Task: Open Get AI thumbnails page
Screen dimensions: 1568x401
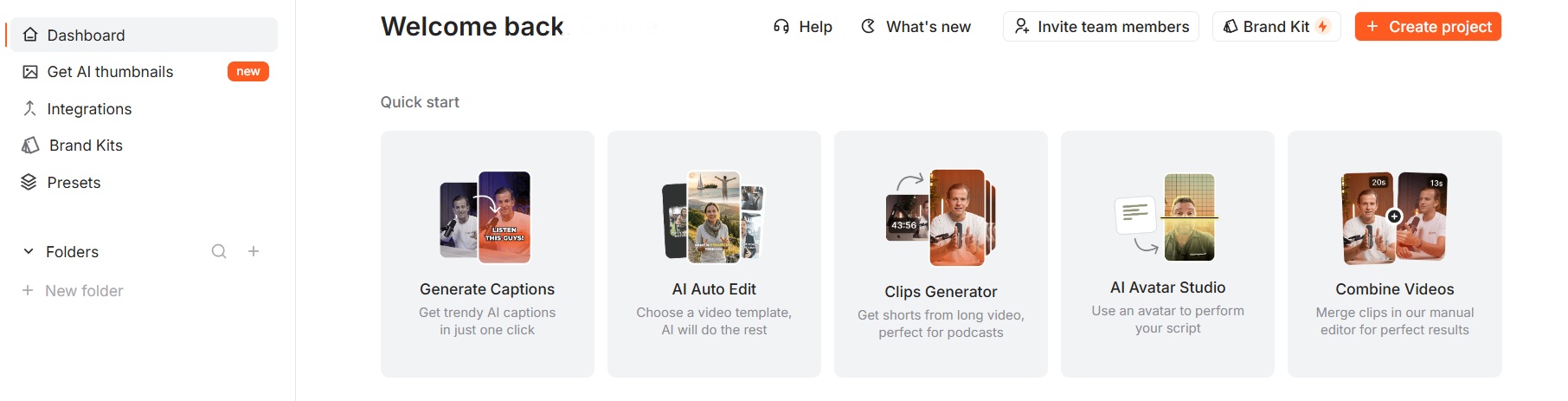Action: tap(110, 72)
